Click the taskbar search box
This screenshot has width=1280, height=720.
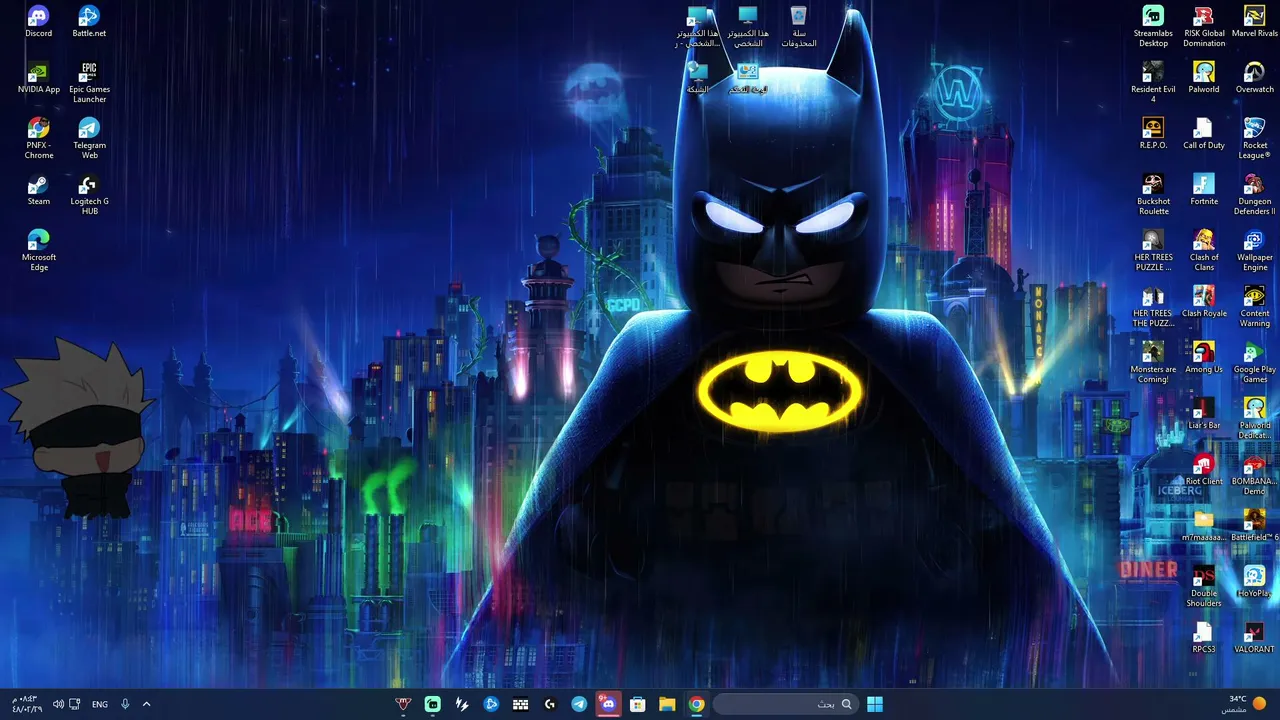click(x=785, y=704)
